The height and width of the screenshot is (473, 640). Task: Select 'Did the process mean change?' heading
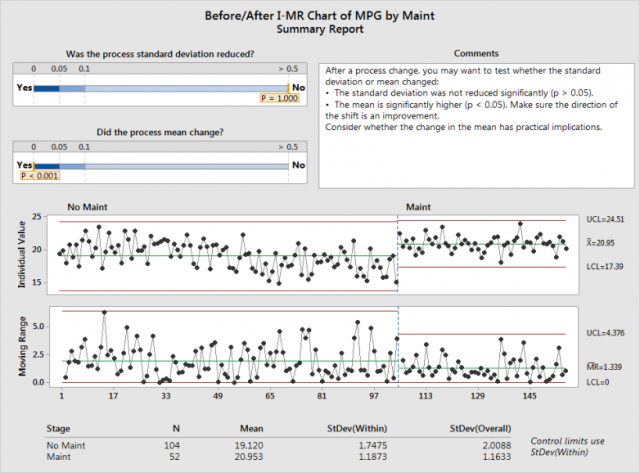pyautogui.click(x=160, y=132)
